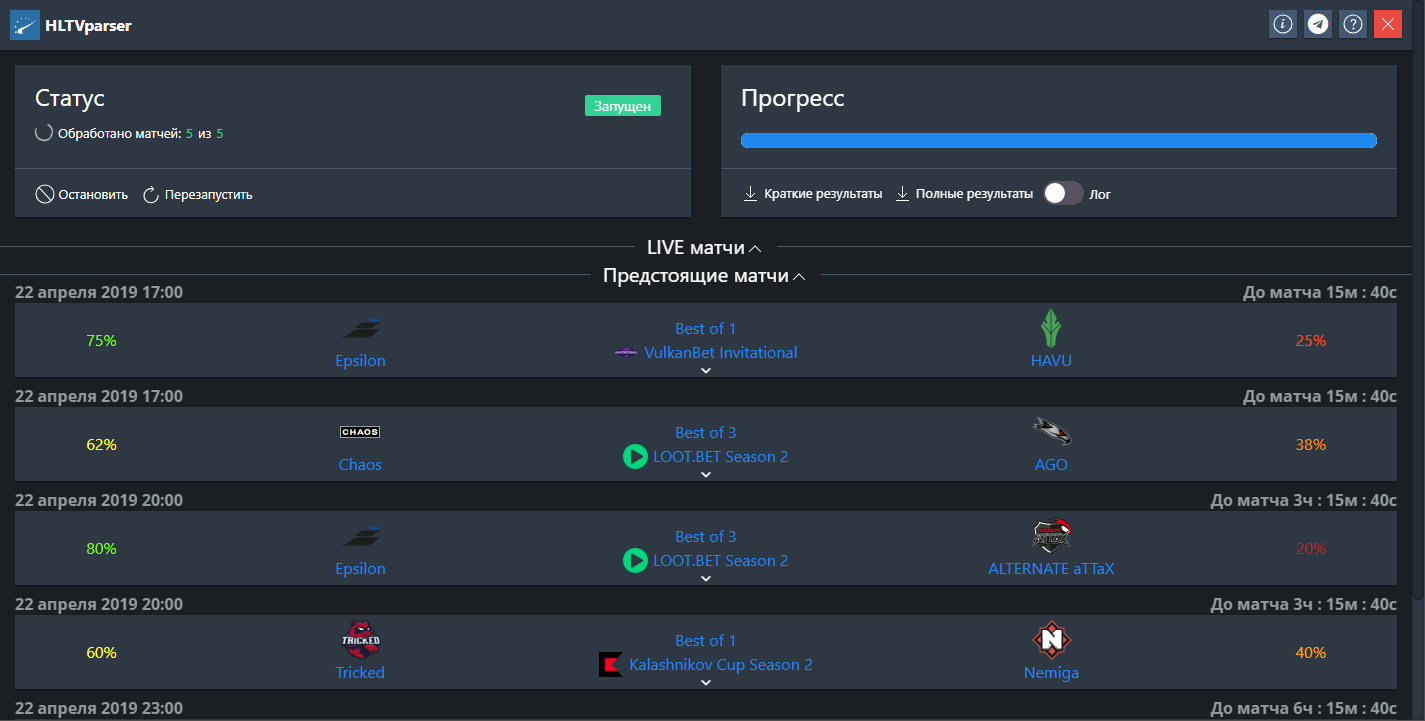
Task: Click the Kalashnikov Cup event icon
Action: tap(611, 665)
